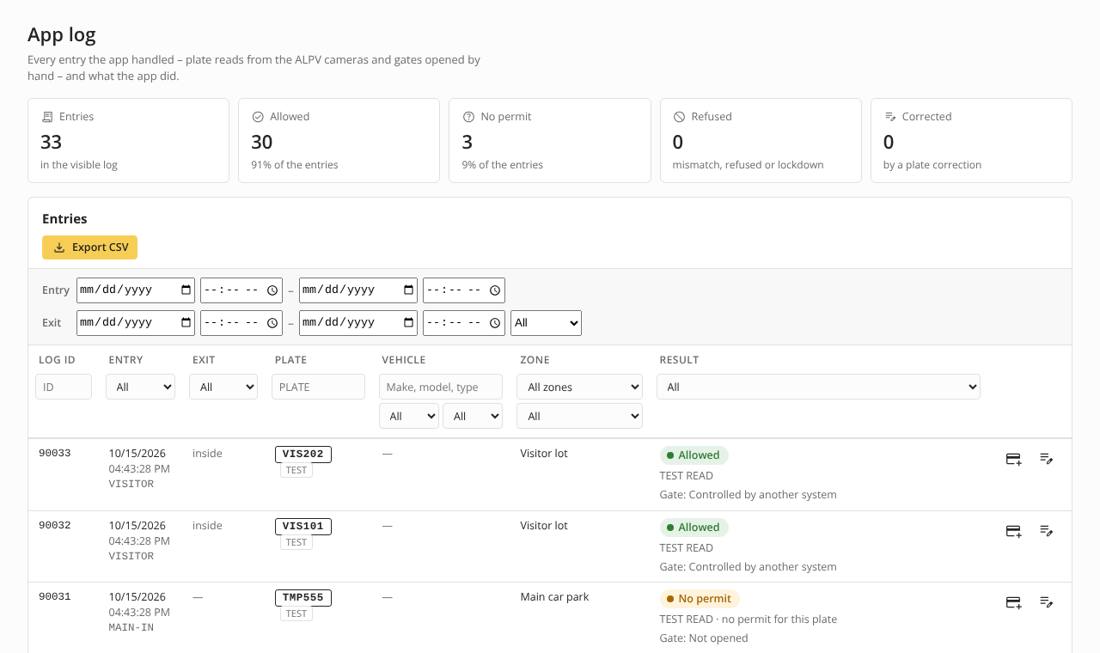Image resolution: width=1100 pixels, height=653 pixels.
Task: Open the left All dropdown under the vehicle filter
Action: (409, 416)
